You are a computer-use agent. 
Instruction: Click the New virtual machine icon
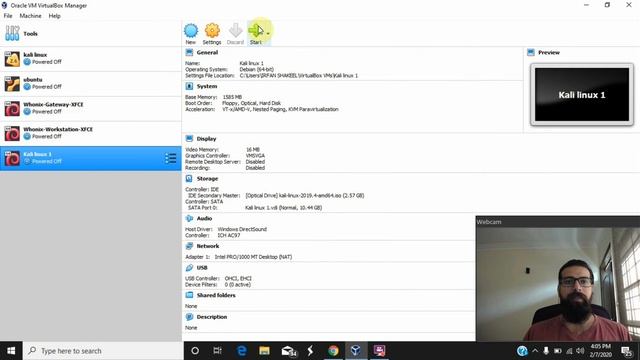click(191, 31)
